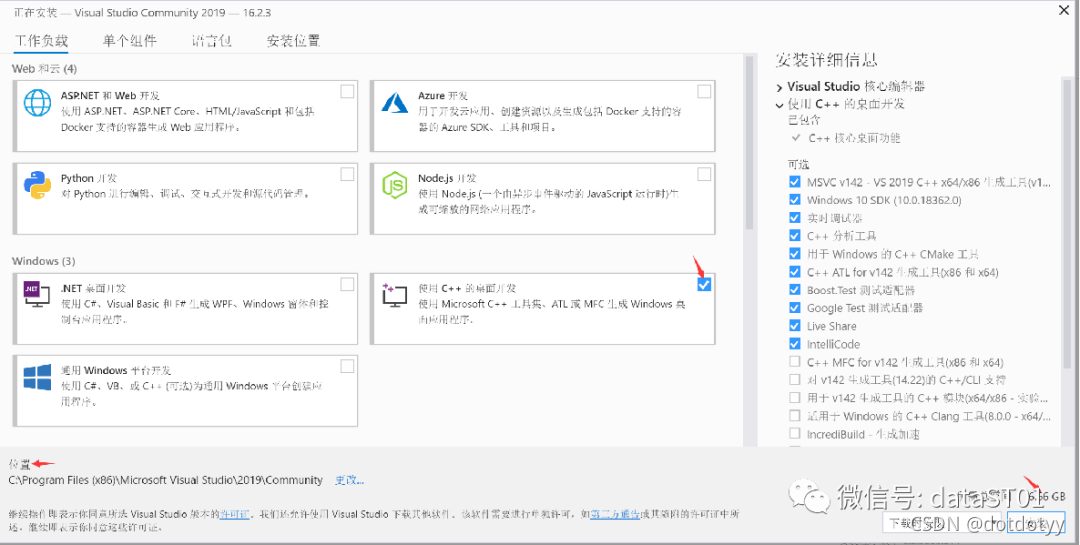1080x545 pixels.
Task: Select the installation path C:\Program Files (x86) text
Action: [165, 480]
